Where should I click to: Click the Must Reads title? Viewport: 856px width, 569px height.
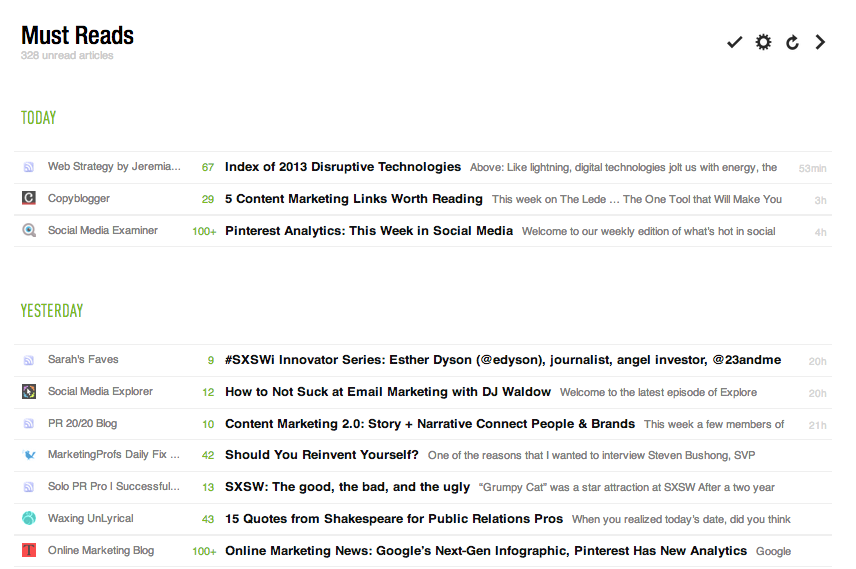pos(78,35)
